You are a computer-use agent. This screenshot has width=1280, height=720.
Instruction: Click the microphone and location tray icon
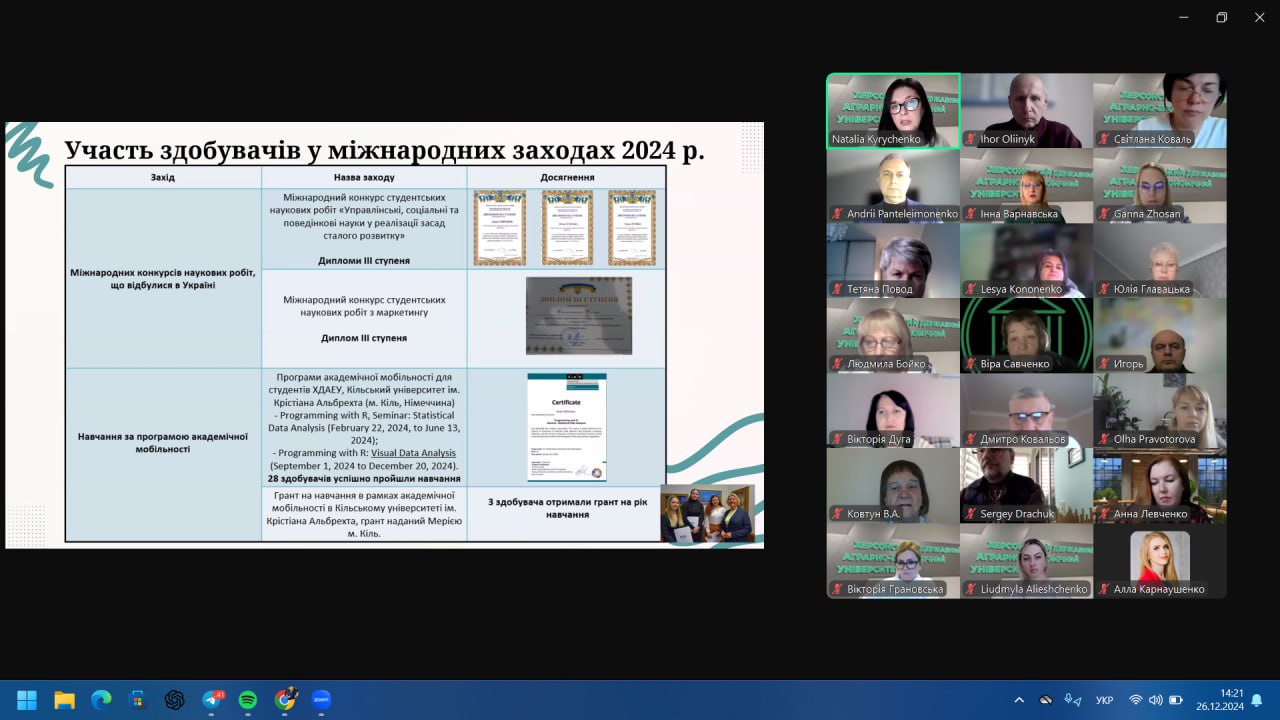pos(1073,700)
